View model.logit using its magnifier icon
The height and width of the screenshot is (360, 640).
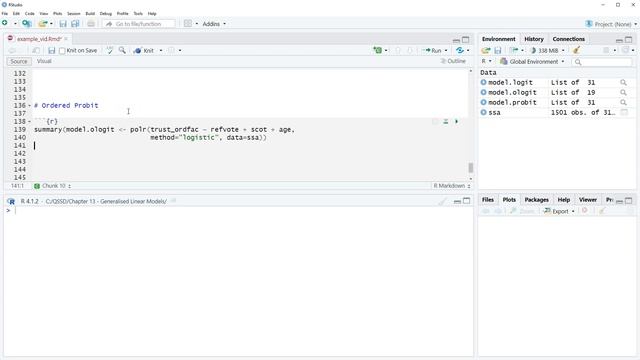click(623, 82)
